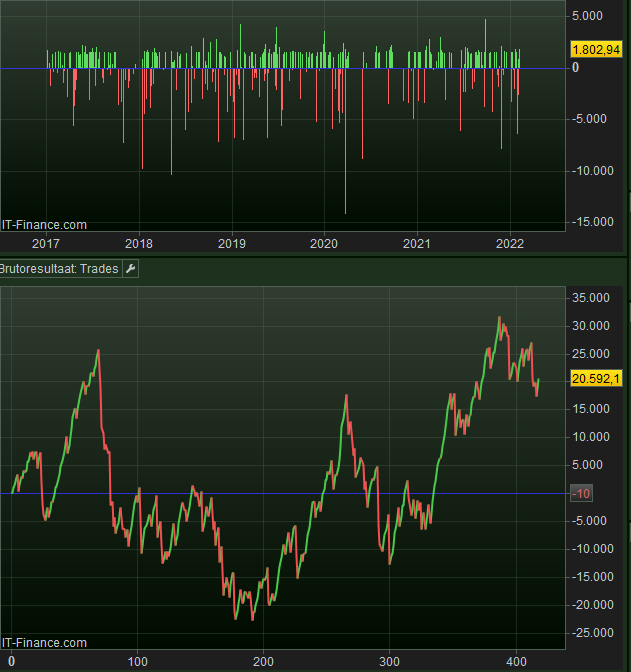
Task: Select the Brutoresultaat: Trades panel label
Action: click(x=59, y=269)
